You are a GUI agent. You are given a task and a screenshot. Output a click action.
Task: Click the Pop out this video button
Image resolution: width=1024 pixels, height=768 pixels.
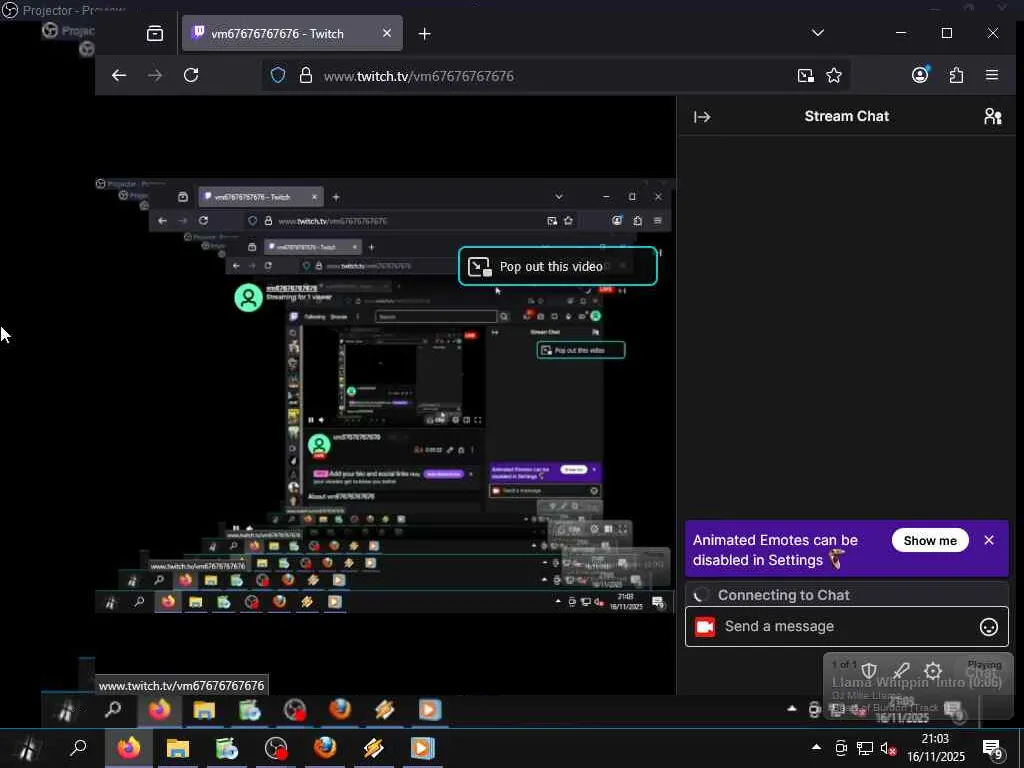pyautogui.click(x=558, y=266)
